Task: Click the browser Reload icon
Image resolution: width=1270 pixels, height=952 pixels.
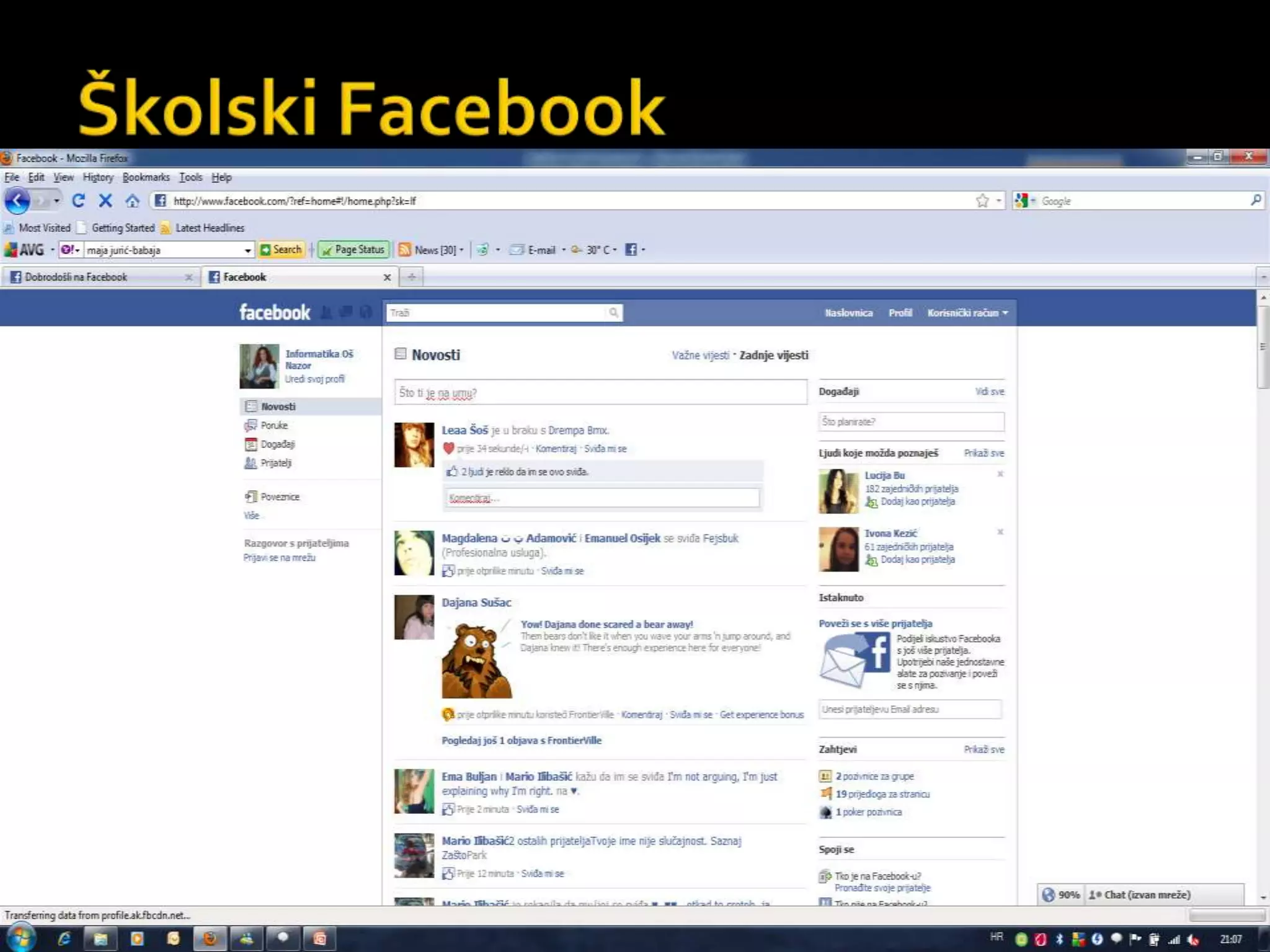Action: tap(78, 201)
